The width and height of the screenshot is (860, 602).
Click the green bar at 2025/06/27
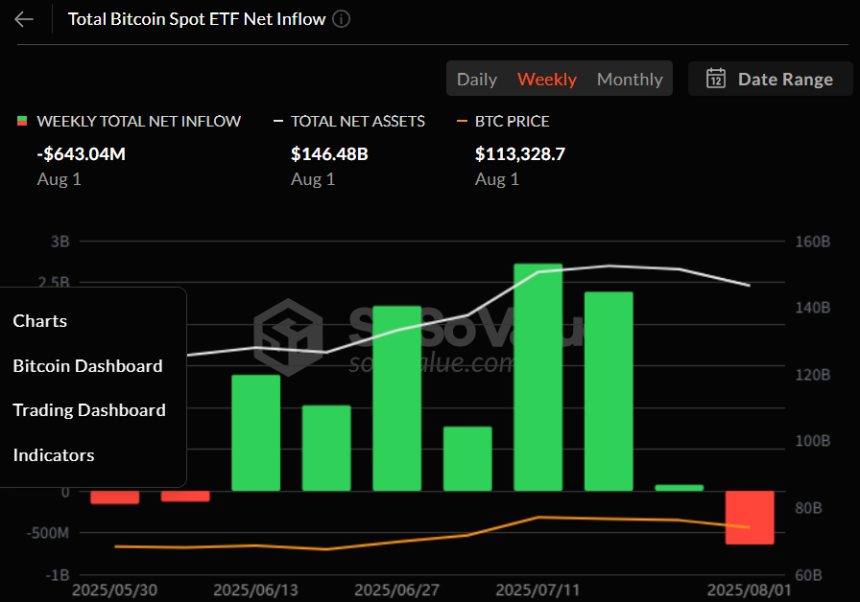pos(397,398)
